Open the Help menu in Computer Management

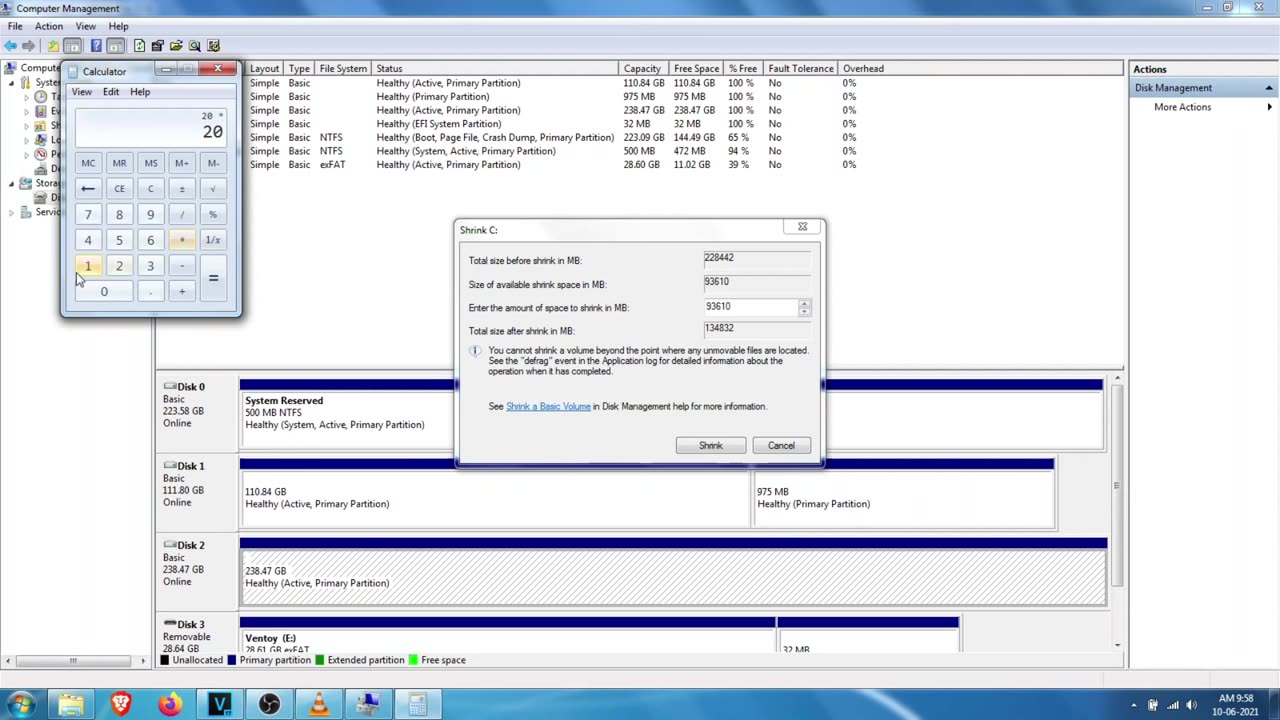point(118,26)
